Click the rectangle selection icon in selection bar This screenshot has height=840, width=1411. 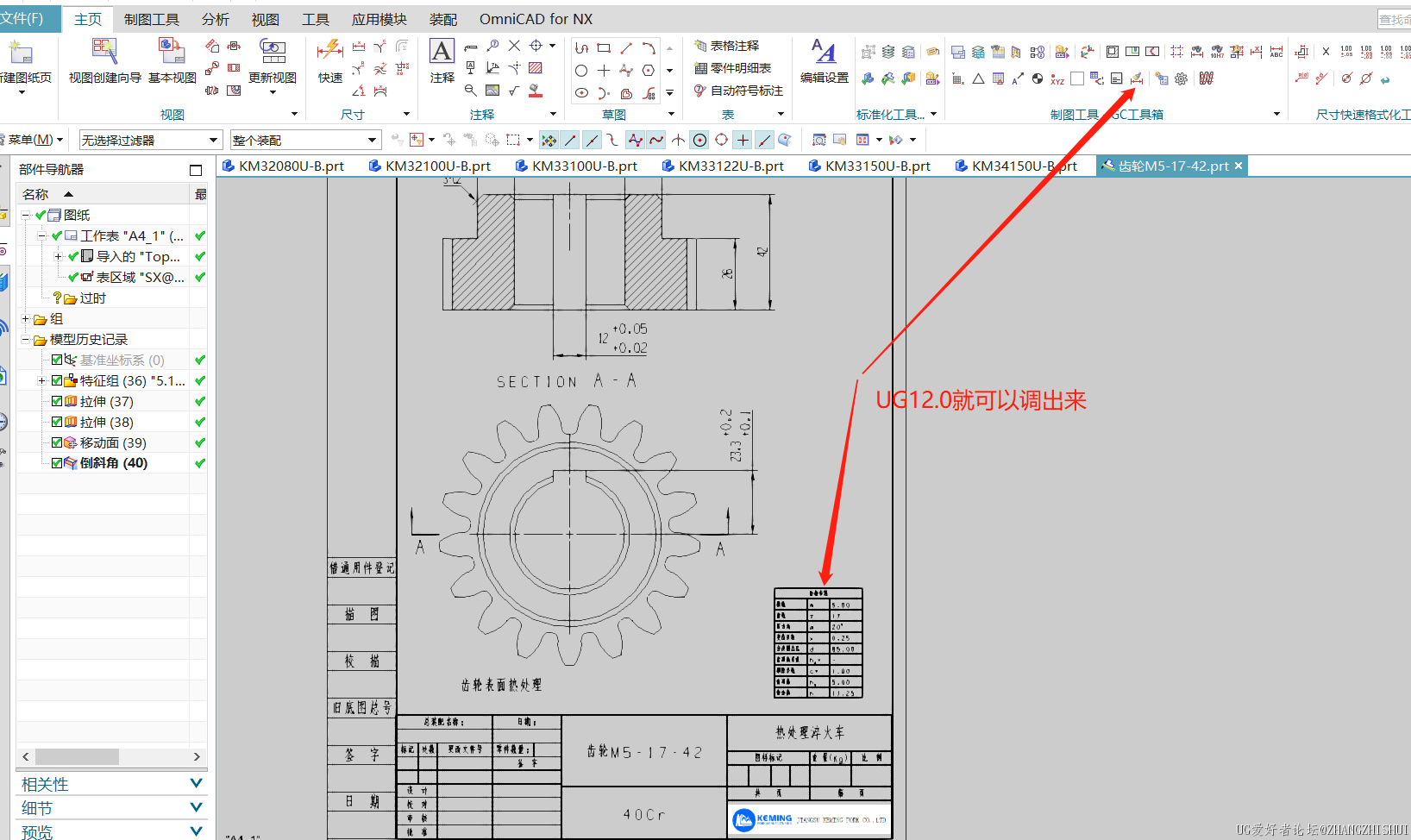click(513, 140)
